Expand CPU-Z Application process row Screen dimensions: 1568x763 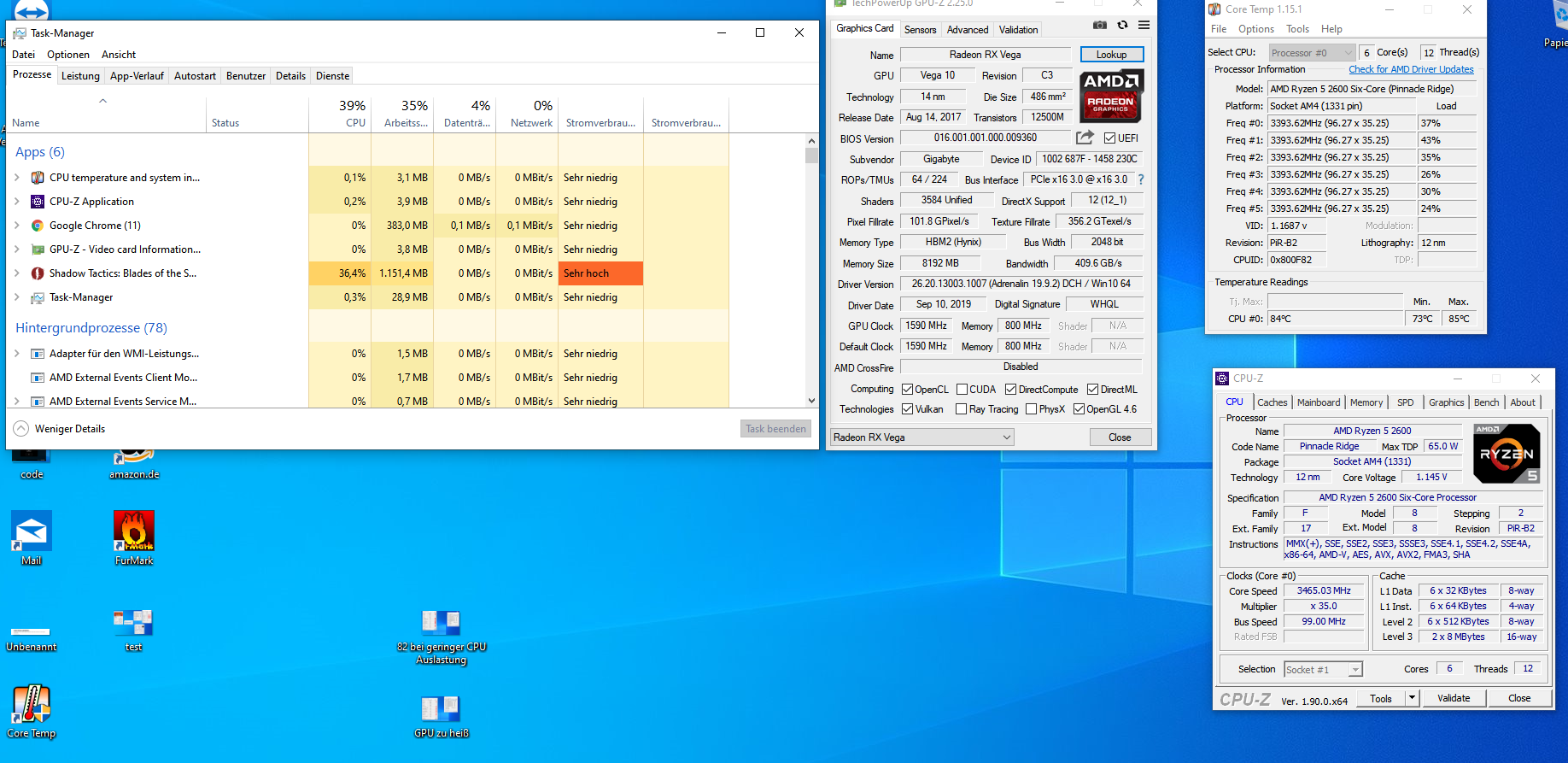[x=17, y=202]
